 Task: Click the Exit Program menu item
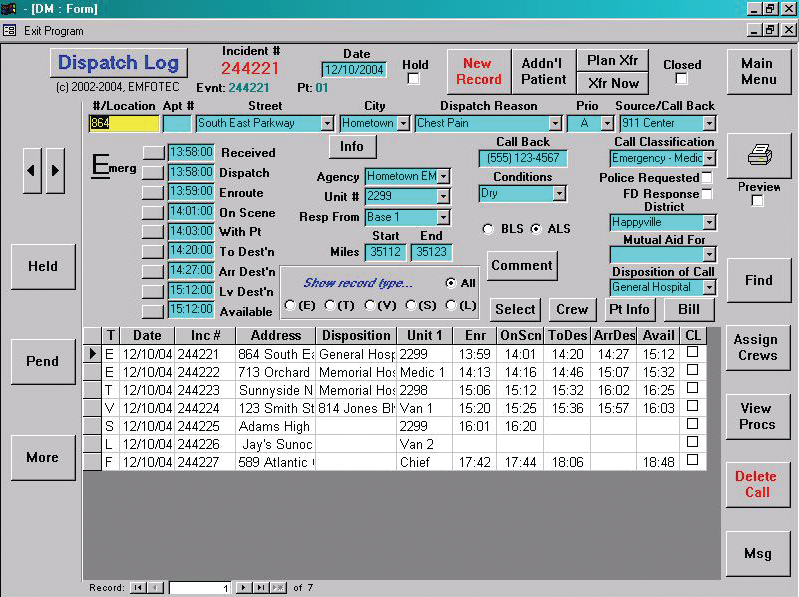tap(54, 31)
